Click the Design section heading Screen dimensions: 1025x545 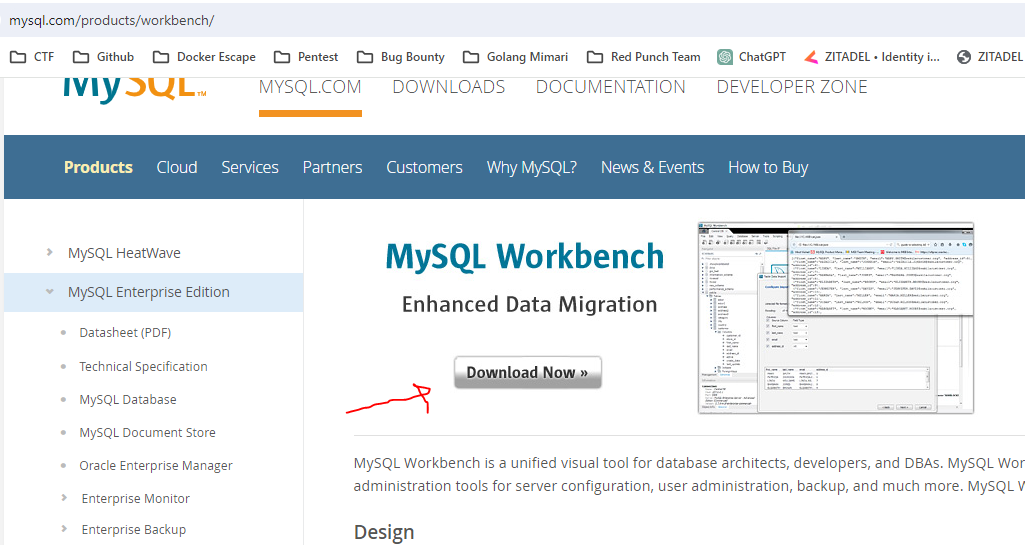coord(384,533)
